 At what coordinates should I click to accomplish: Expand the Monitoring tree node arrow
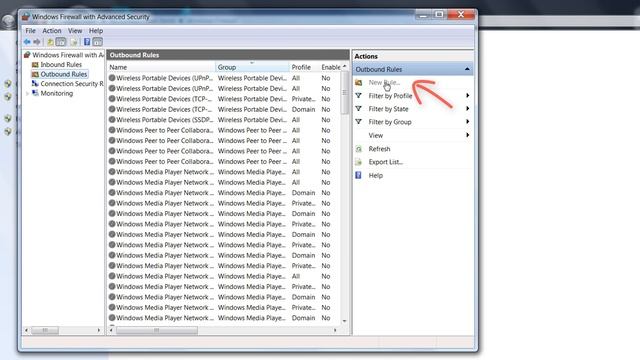coord(27,93)
